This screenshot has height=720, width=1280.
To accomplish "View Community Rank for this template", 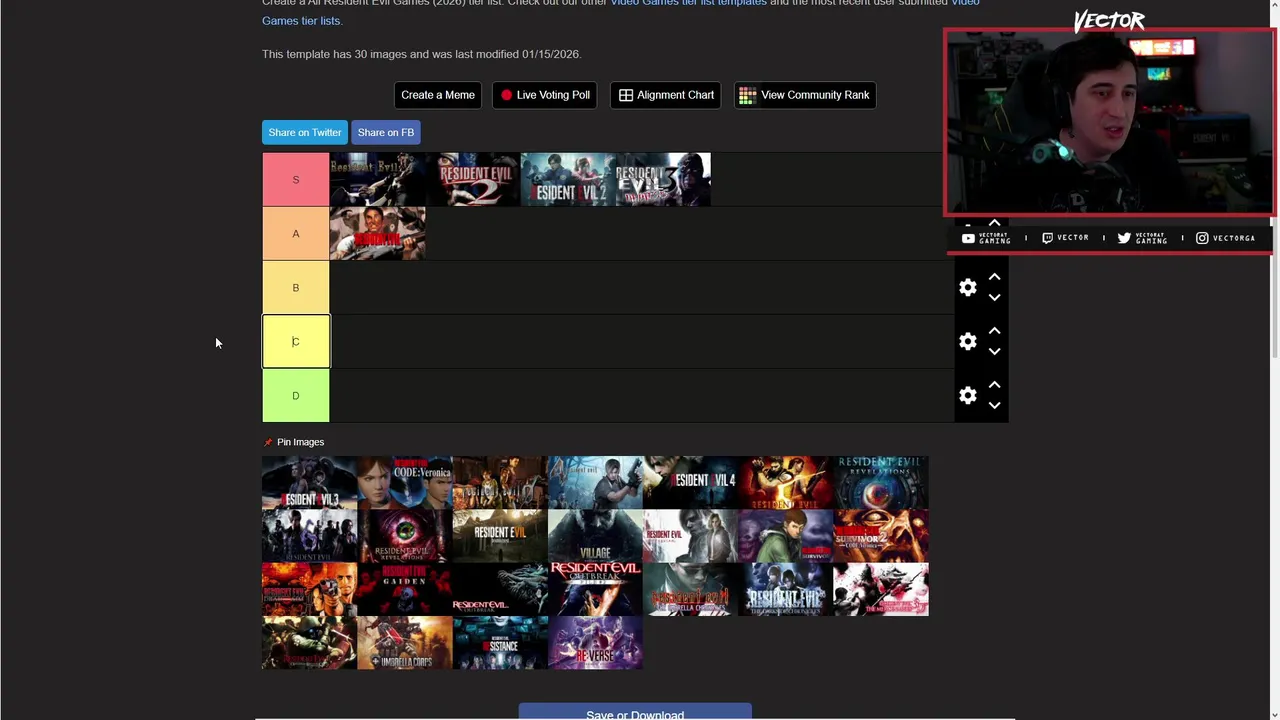I will (805, 95).
